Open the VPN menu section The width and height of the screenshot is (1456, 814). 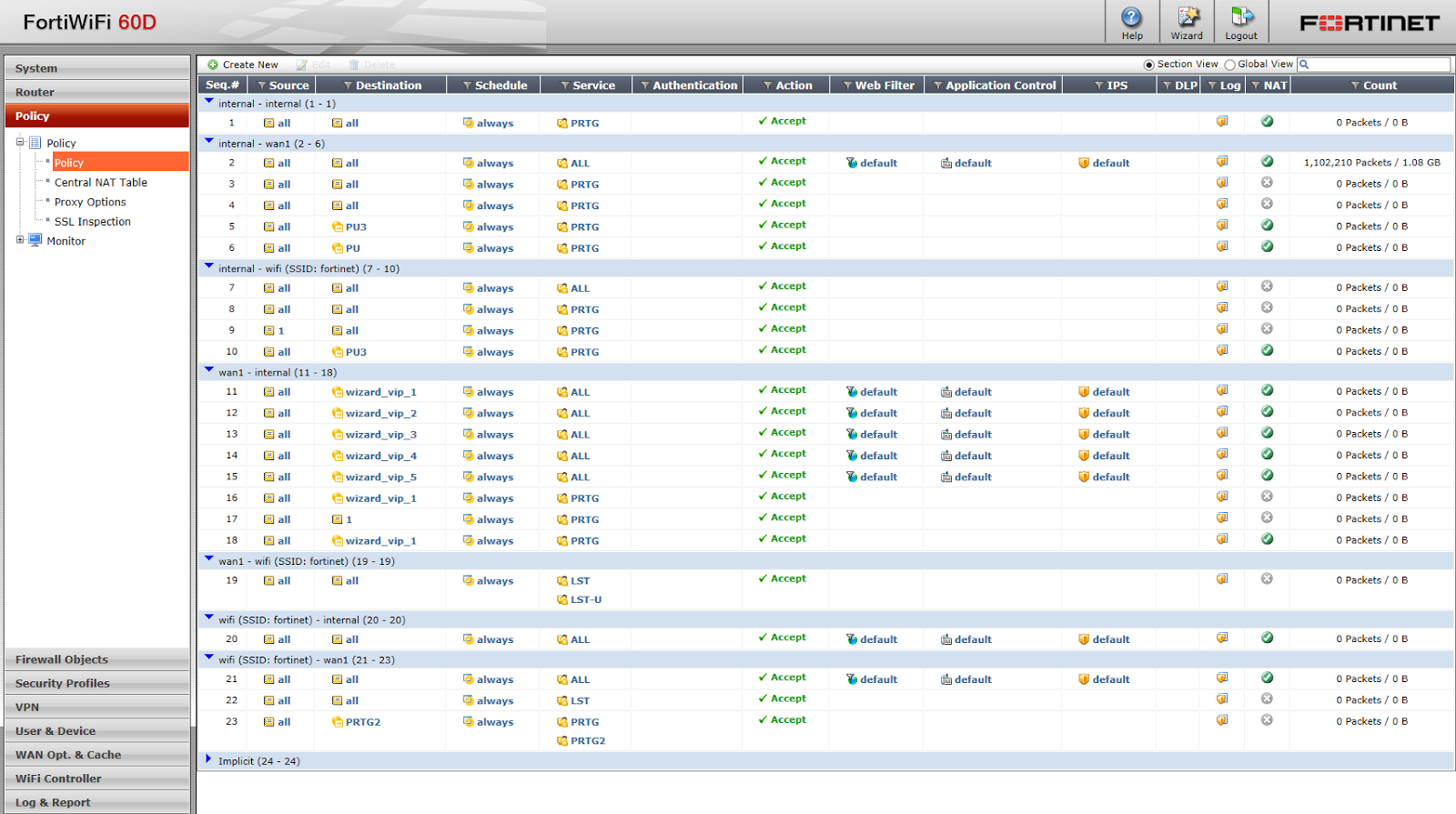pyautogui.click(x=97, y=707)
